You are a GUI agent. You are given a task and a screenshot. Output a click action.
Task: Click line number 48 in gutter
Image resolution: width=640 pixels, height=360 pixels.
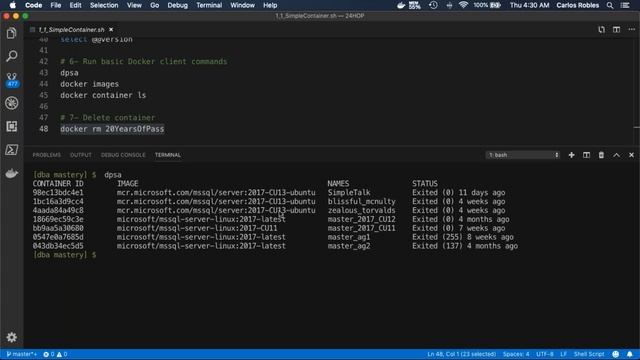(43, 129)
